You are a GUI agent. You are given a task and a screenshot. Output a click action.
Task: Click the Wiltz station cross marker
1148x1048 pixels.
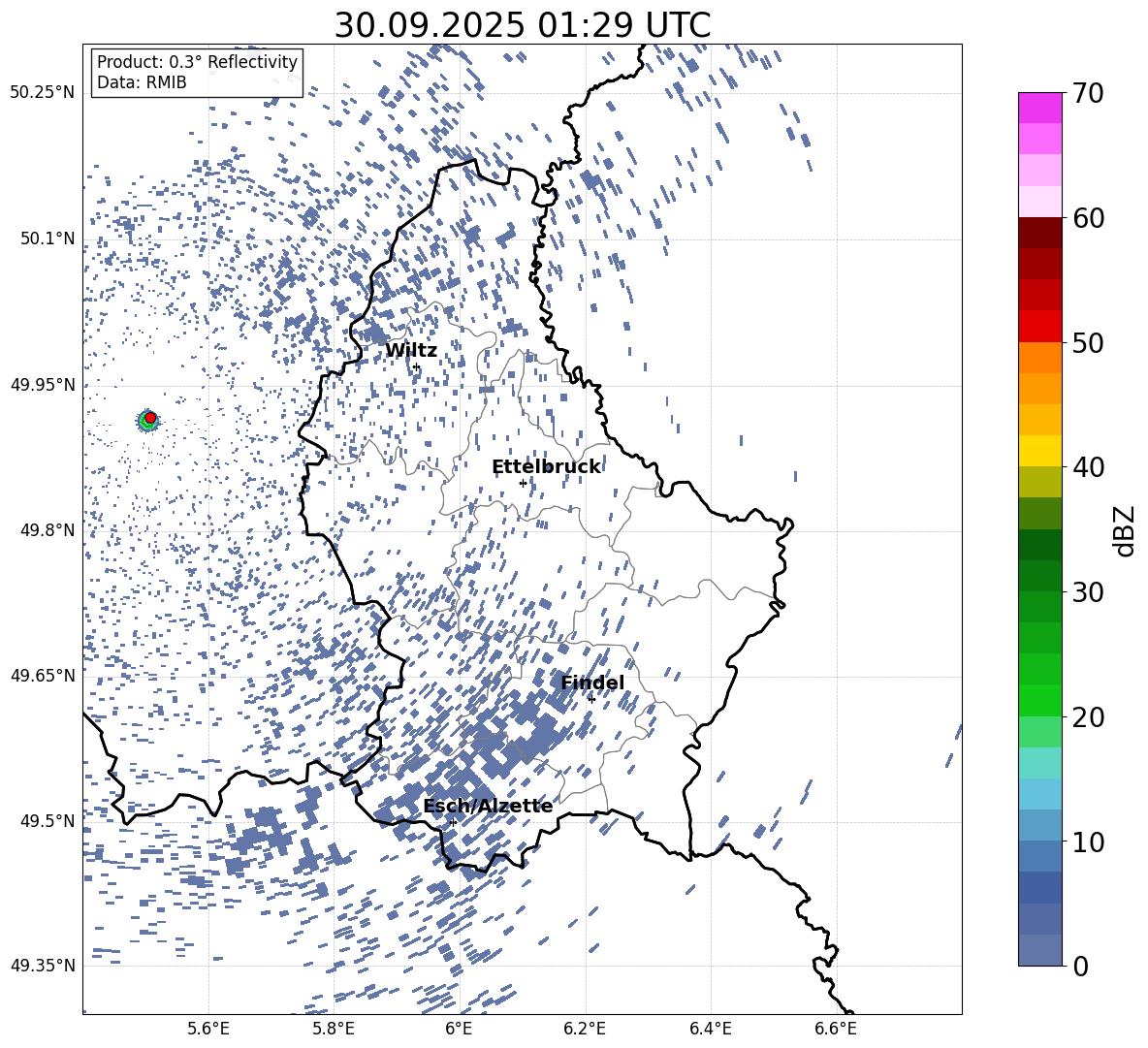pos(416,366)
